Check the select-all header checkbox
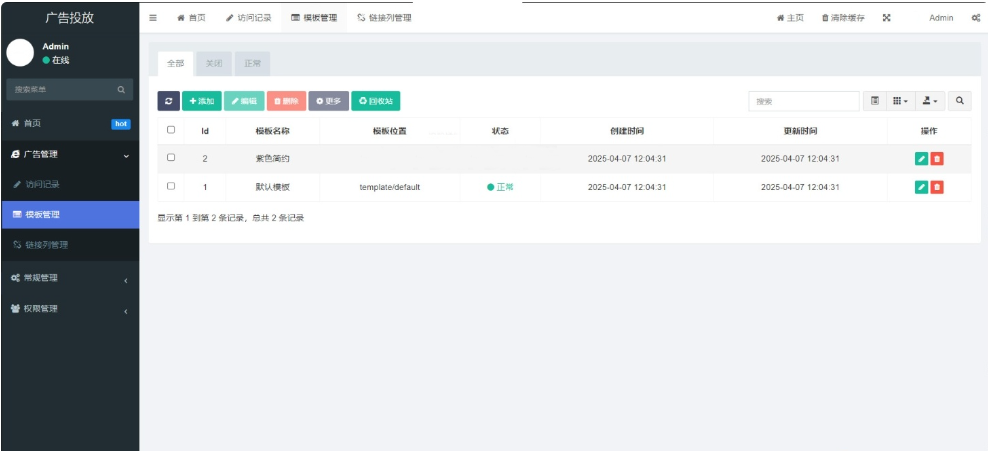The image size is (988, 451). pyautogui.click(x=171, y=130)
